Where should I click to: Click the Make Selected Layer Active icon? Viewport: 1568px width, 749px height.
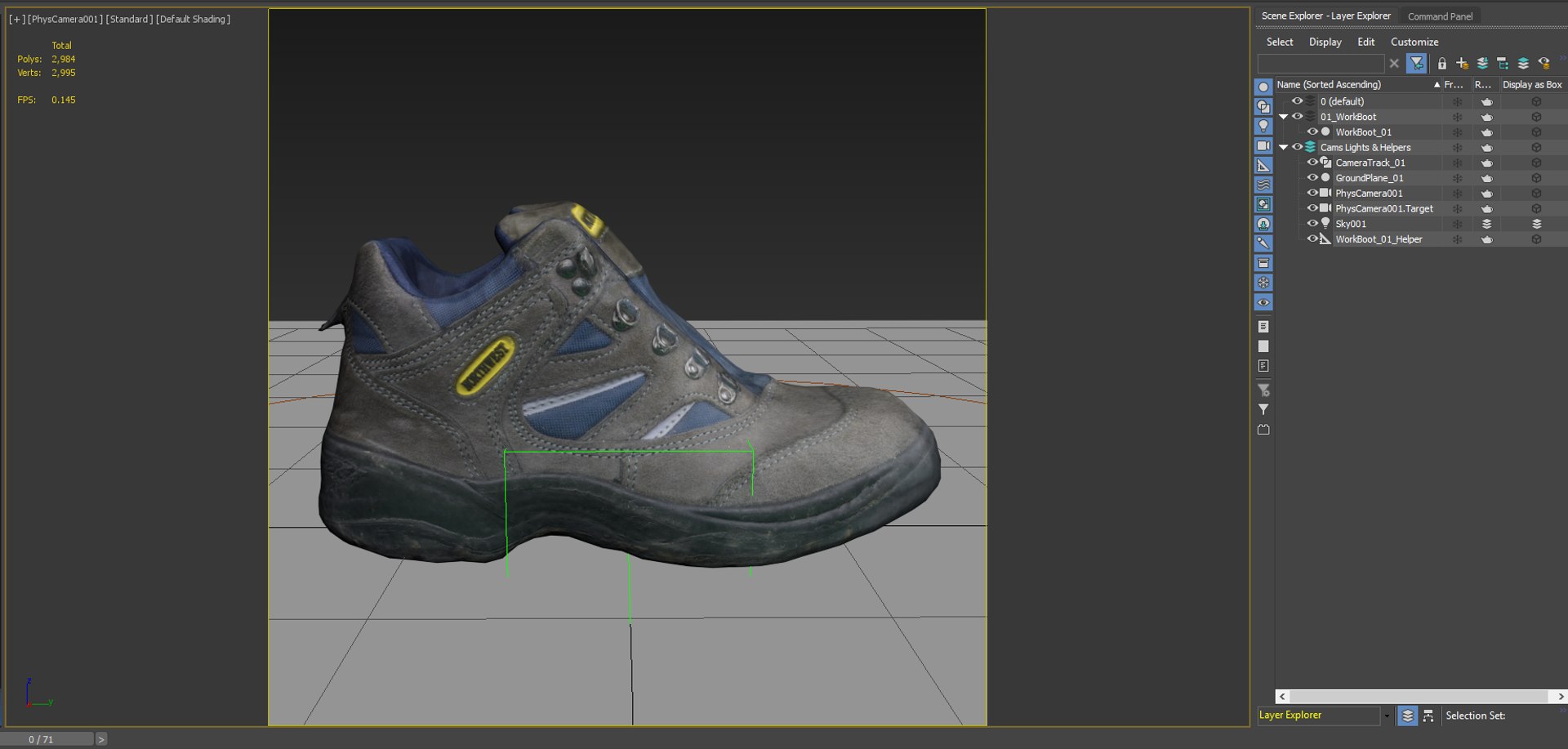coord(1523,63)
